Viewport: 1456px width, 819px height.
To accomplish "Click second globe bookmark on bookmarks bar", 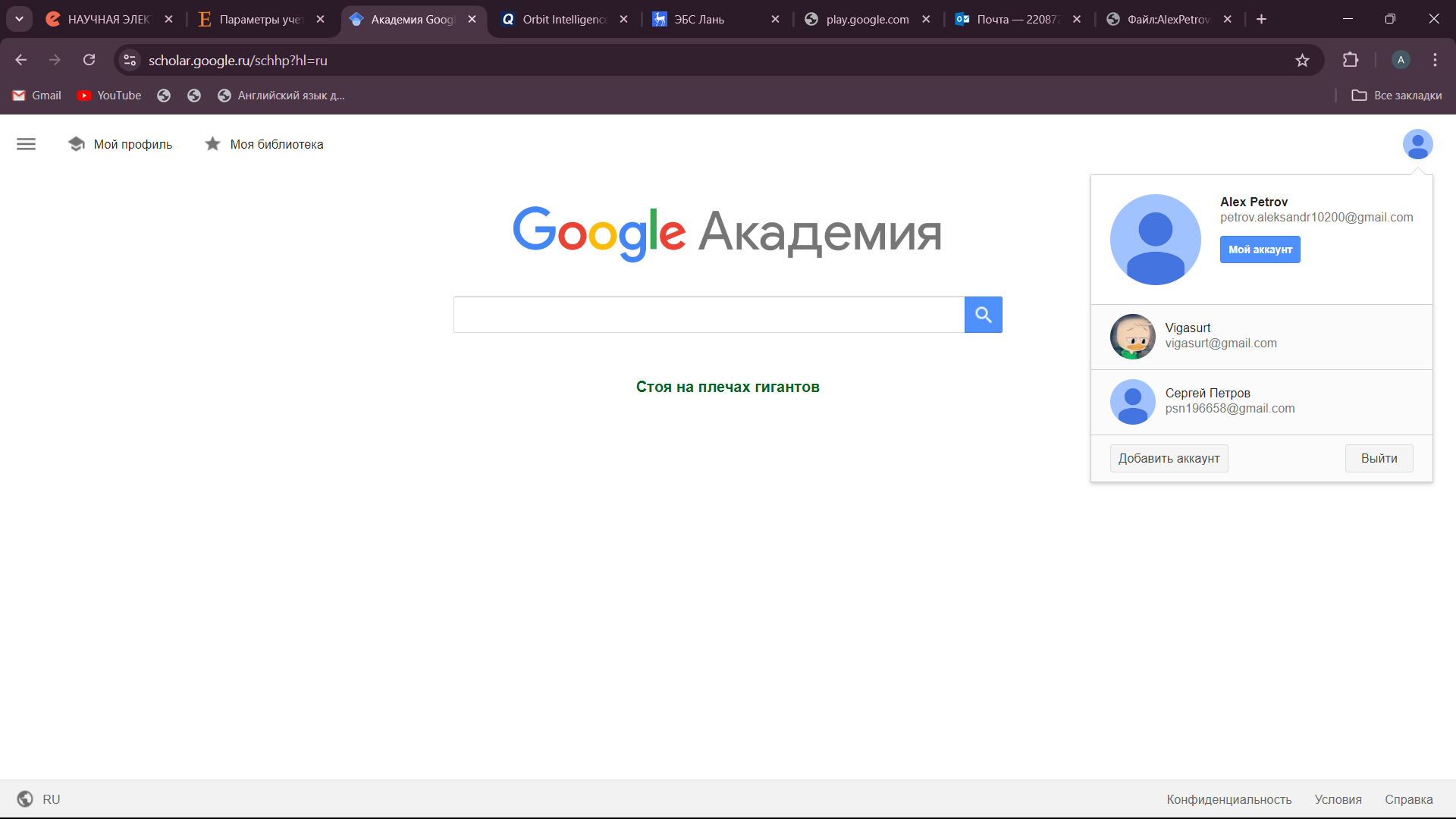I will coord(194,96).
